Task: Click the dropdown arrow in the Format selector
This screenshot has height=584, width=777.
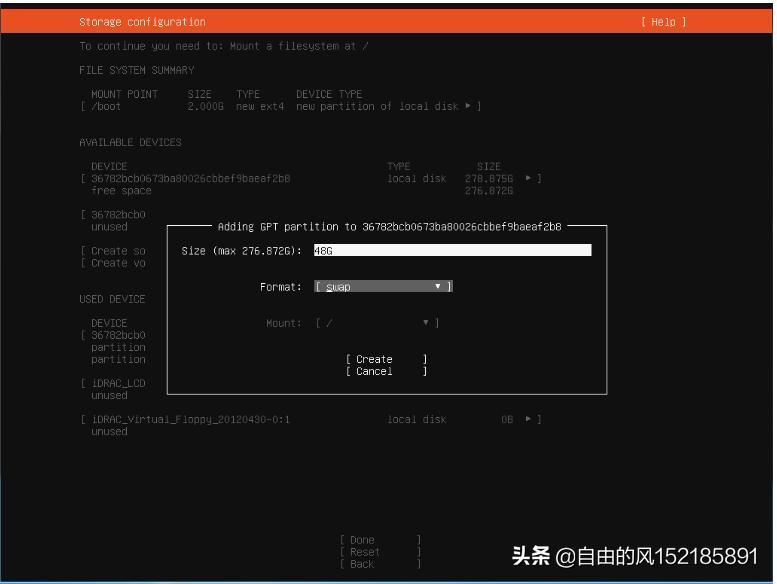Action: pyautogui.click(x=438, y=286)
